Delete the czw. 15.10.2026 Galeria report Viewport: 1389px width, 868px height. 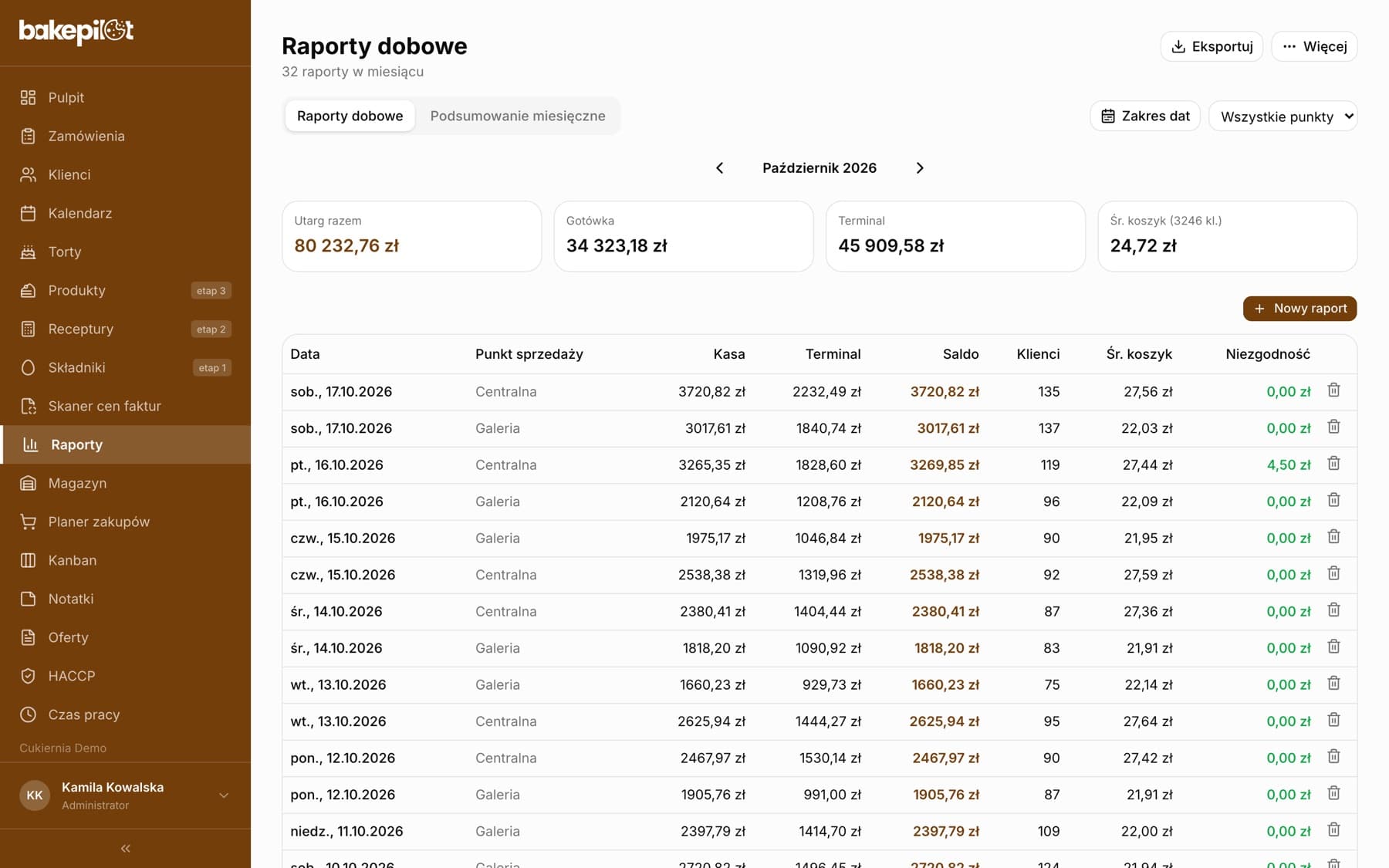coord(1333,537)
